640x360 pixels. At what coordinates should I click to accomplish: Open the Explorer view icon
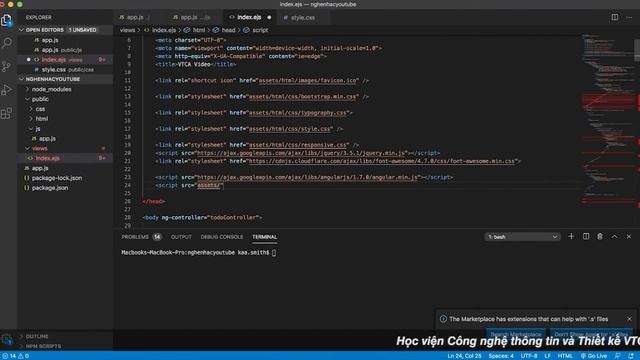7,20
